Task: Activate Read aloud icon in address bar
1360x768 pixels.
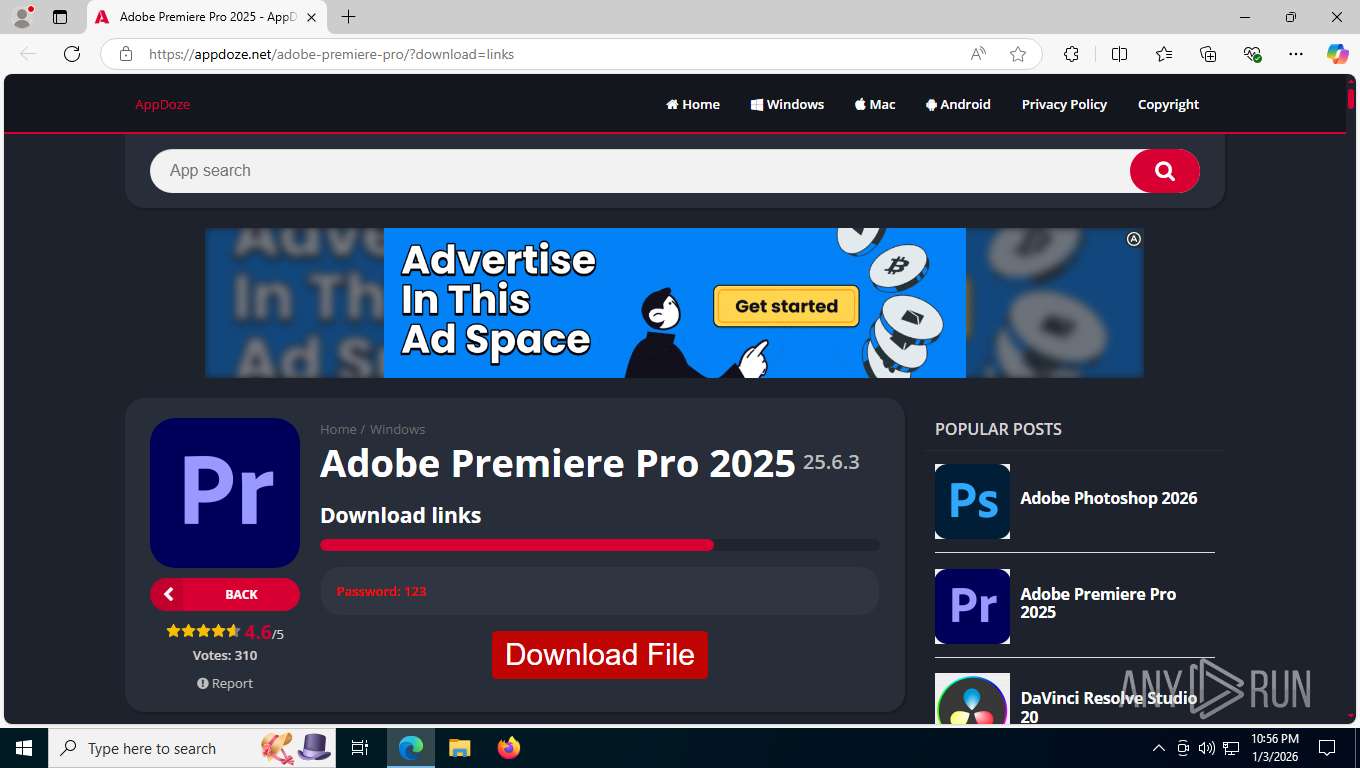Action: (x=978, y=54)
